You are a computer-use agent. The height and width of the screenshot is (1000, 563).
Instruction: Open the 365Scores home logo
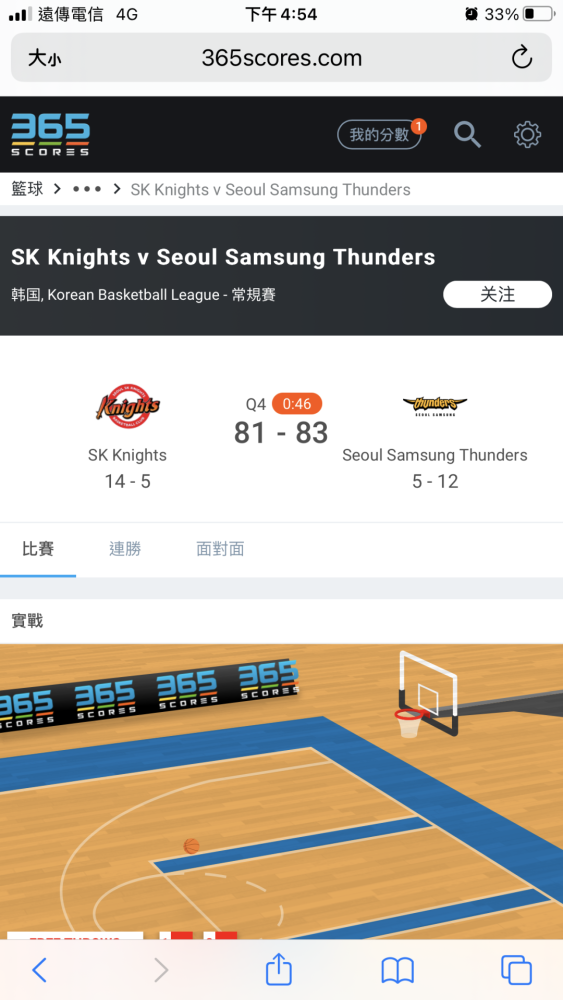tap(50, 135)
